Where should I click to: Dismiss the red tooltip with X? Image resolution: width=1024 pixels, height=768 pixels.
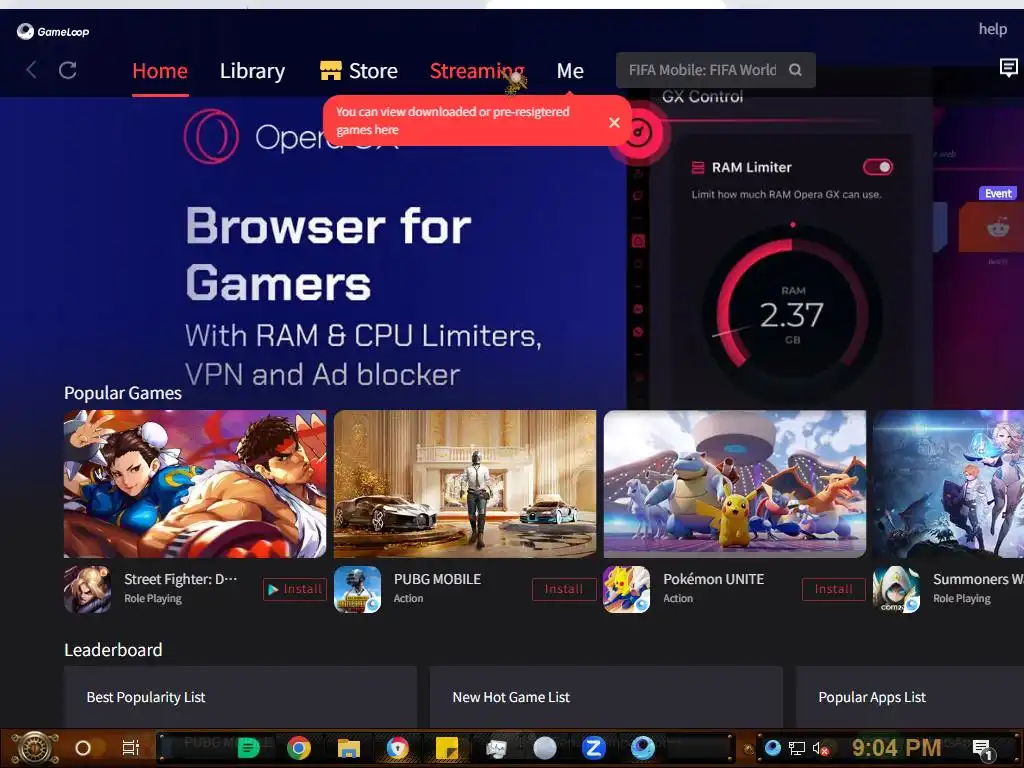614,122
